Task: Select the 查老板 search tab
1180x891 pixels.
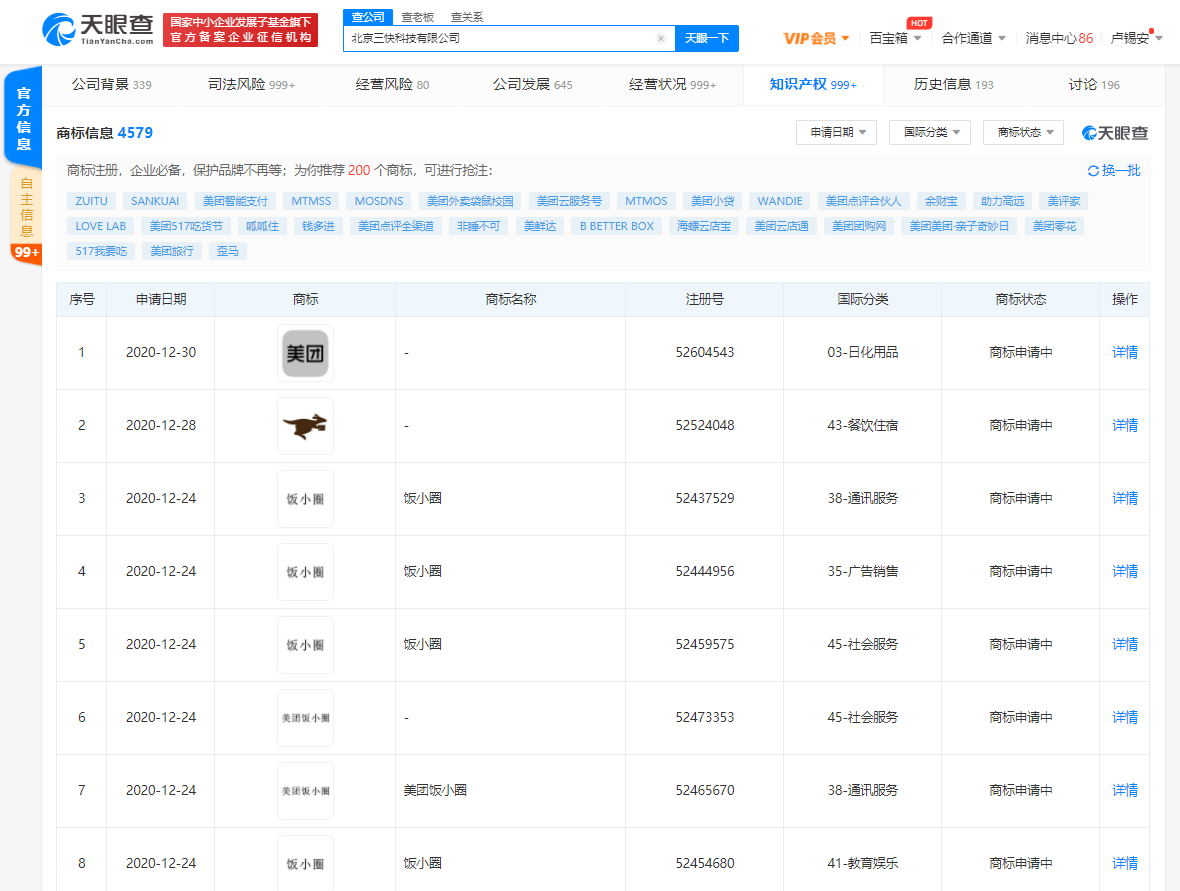Action: (418, 17)
